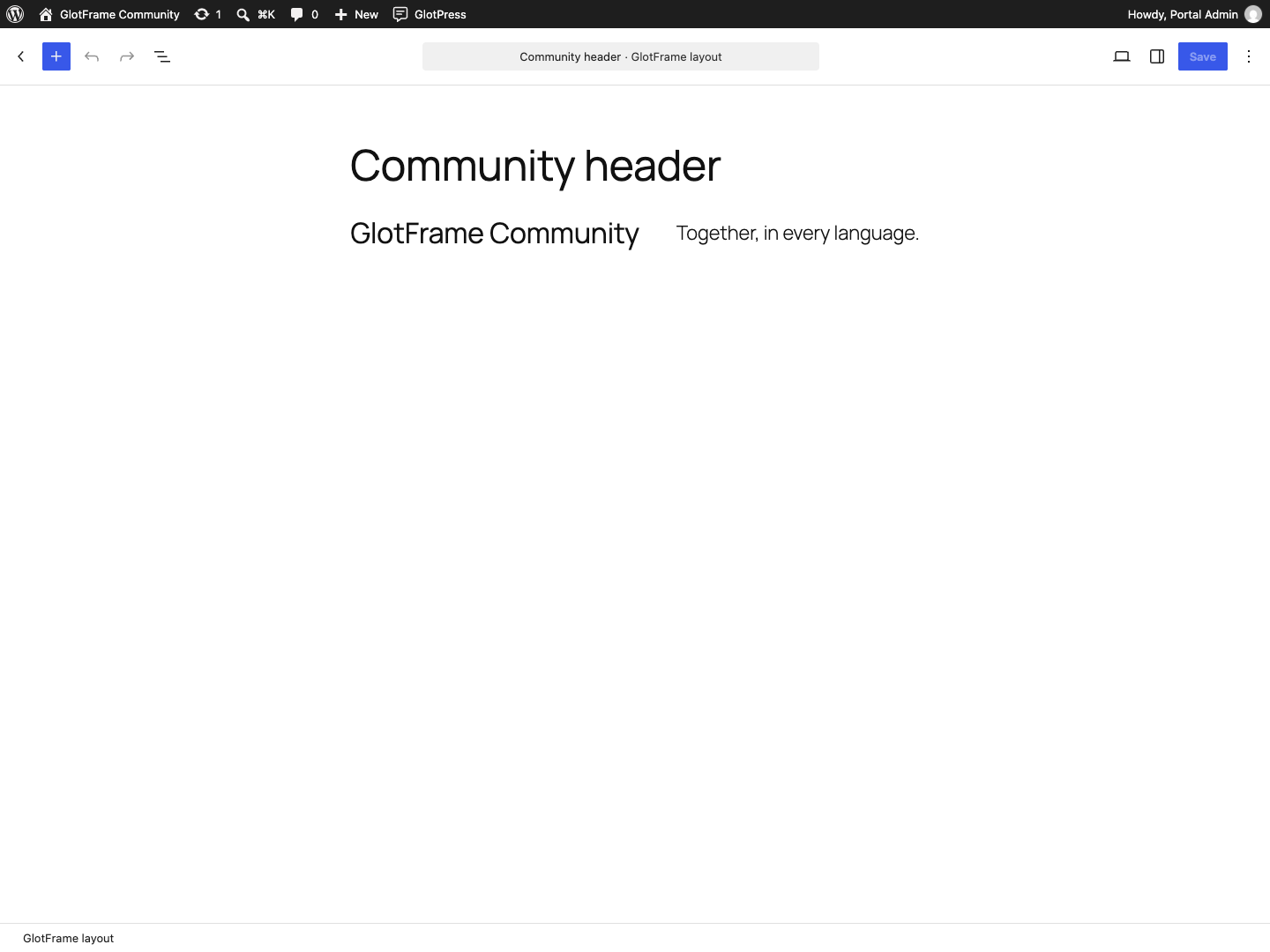Open the three-dot Options menu
The height and width of the screenshot is (952, 1270).
point(1249,56)
